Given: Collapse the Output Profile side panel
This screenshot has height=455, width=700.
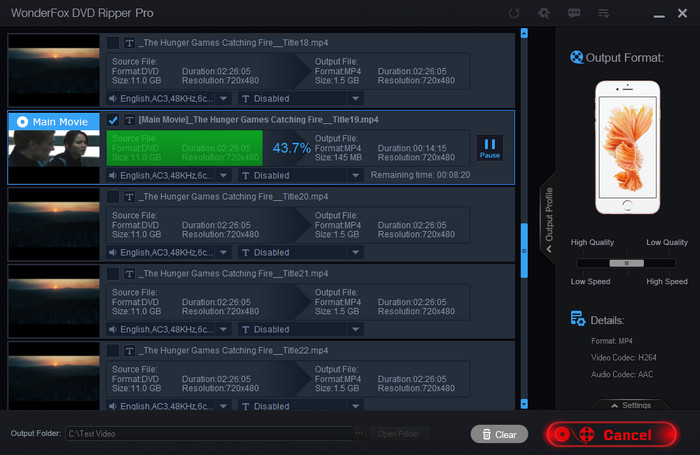Looking at the screenshot, I should pos(549,219).
